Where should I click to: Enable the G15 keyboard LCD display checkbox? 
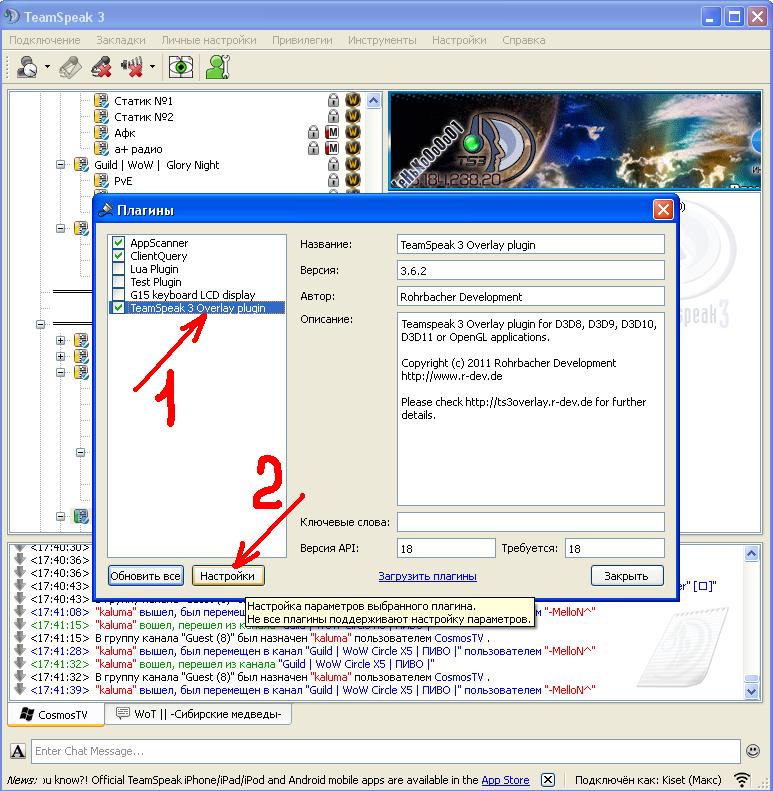click(x=119, y=295)
